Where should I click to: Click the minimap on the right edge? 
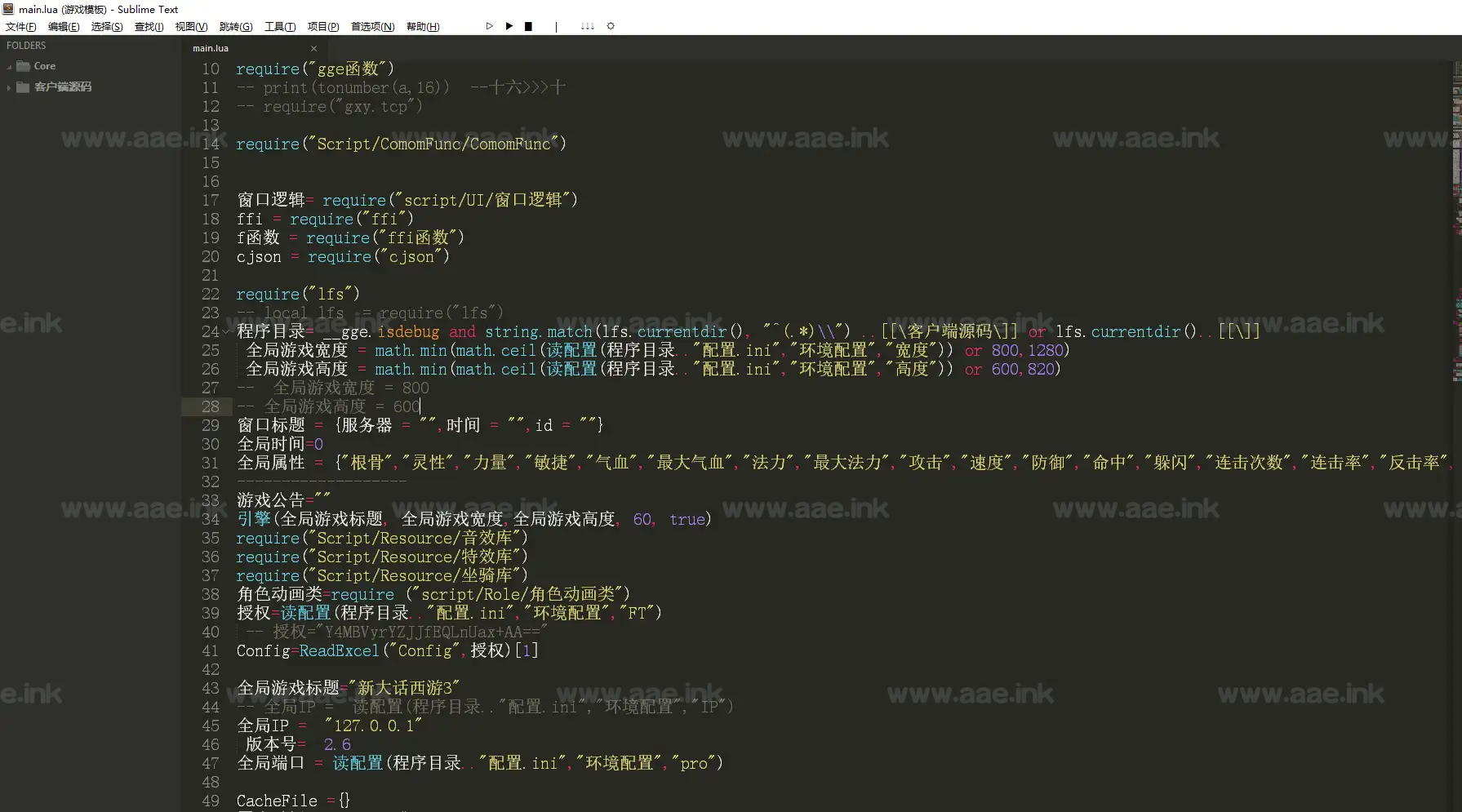pos(1457,220)
